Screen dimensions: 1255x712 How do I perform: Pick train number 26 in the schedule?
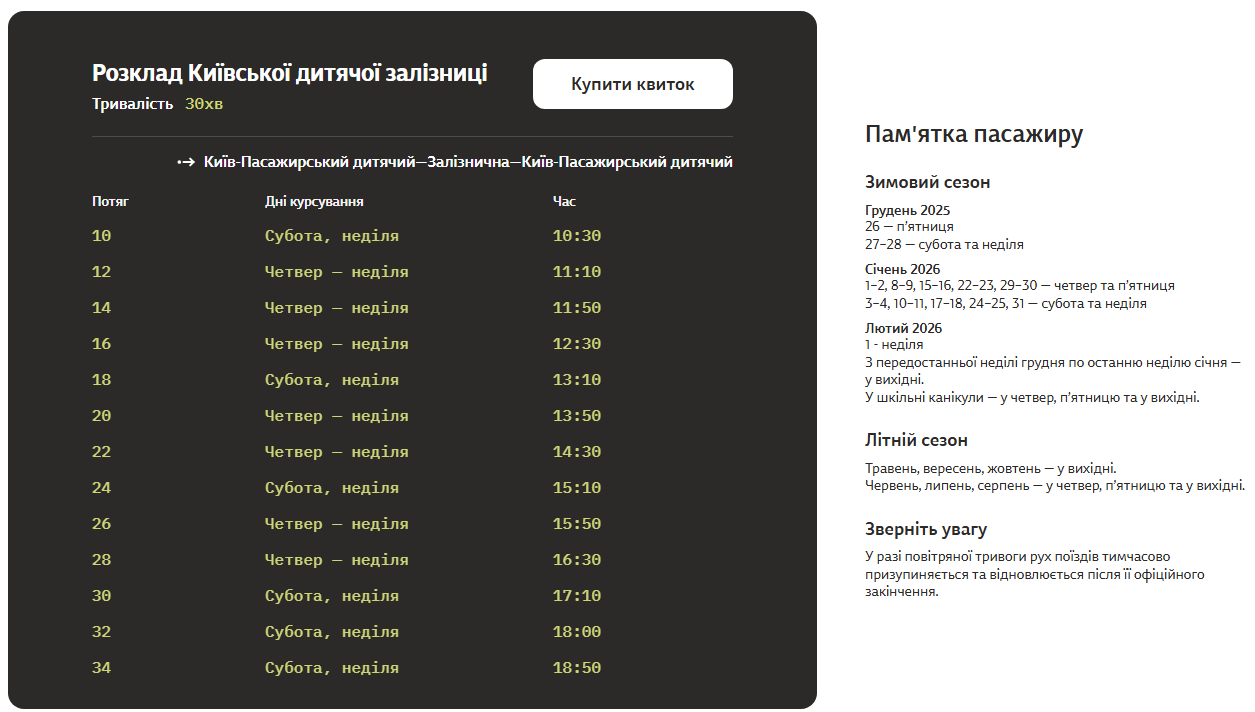click(x=102, y=524)
